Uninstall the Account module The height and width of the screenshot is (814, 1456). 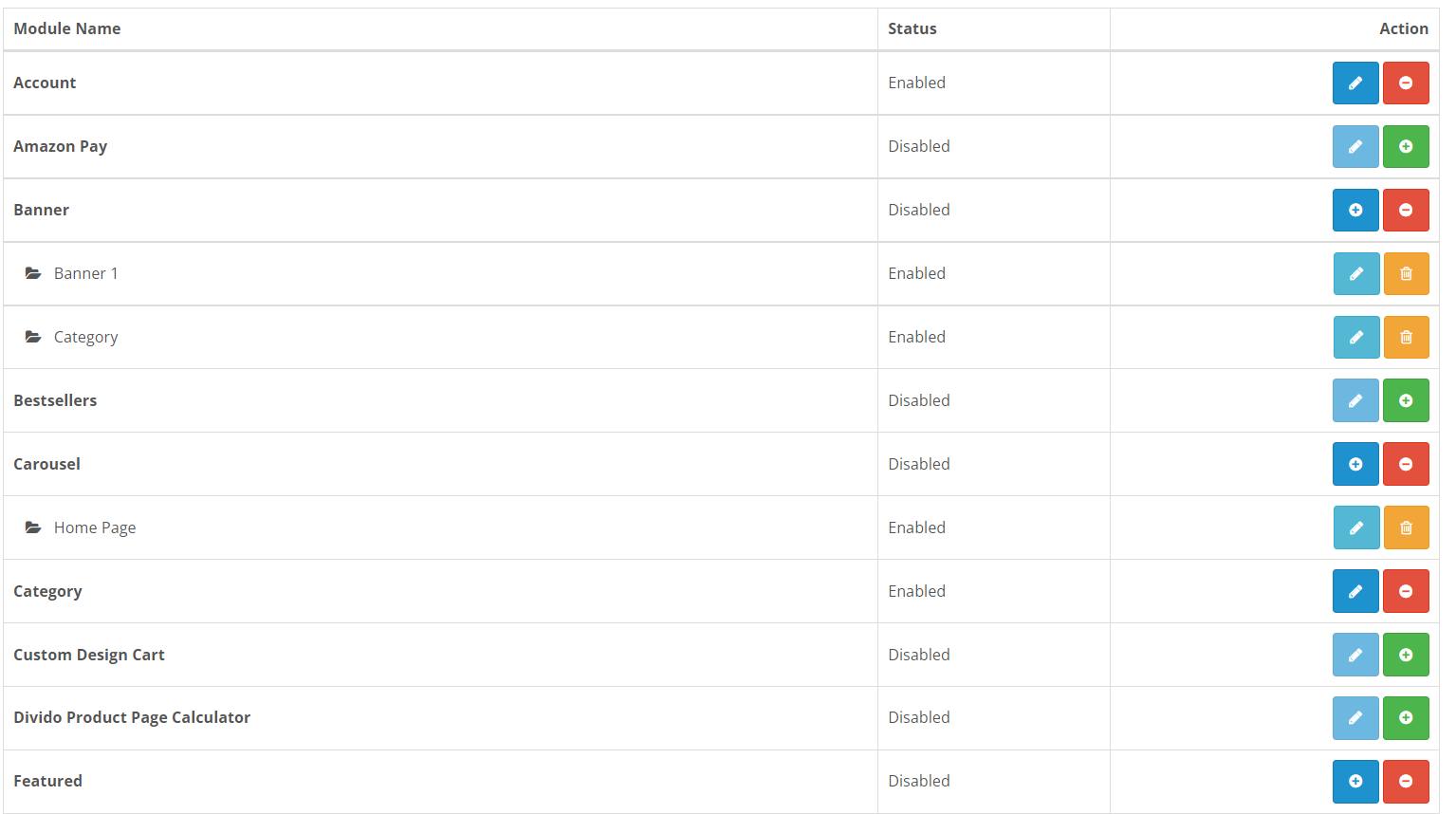(1406, 83)
